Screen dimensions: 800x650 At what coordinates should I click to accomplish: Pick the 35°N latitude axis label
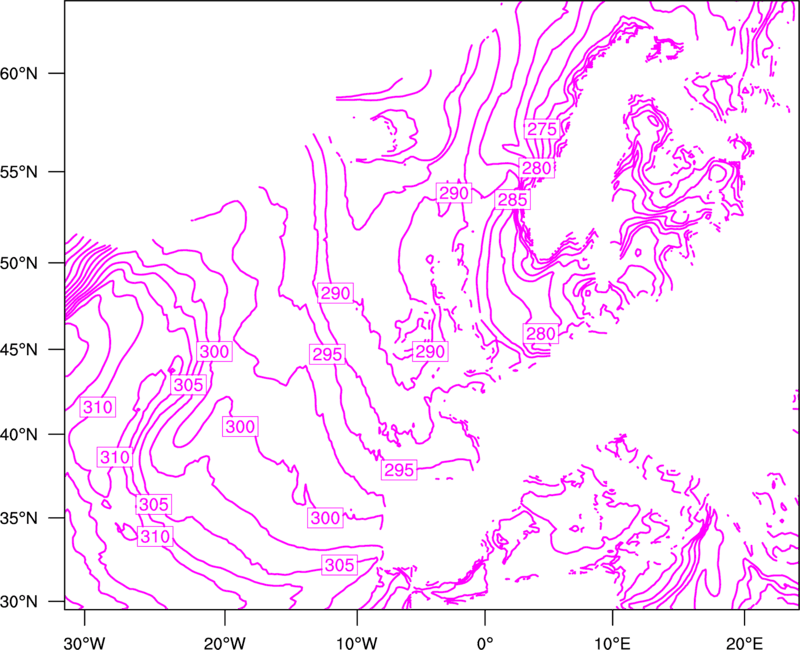click(19, 518)
